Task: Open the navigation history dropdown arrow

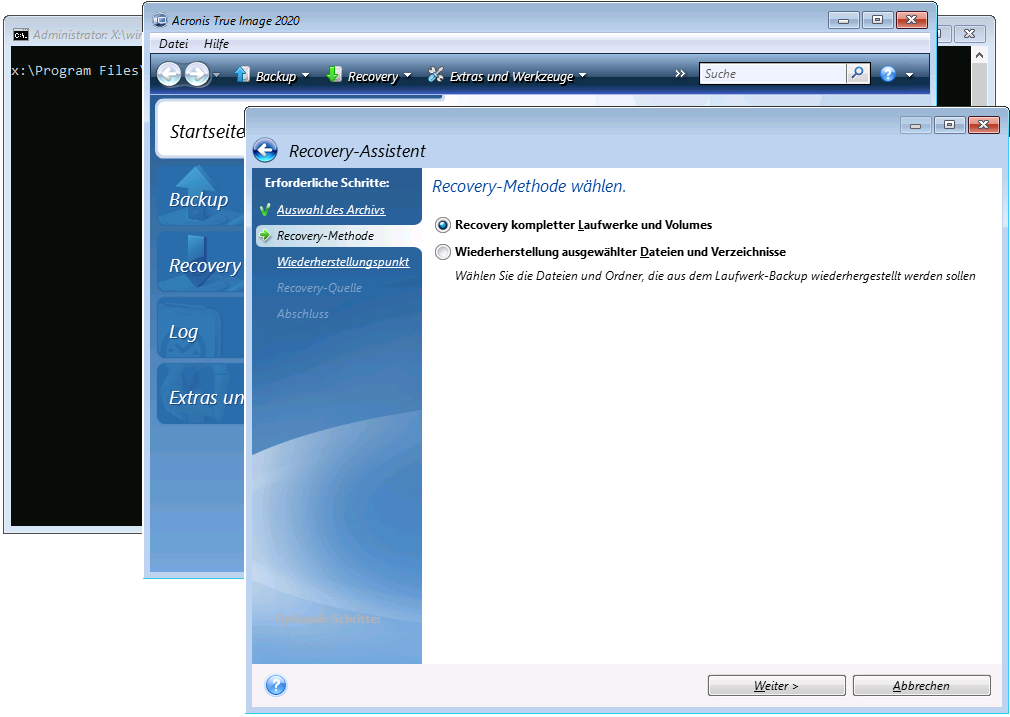Action: click(216, 75)
